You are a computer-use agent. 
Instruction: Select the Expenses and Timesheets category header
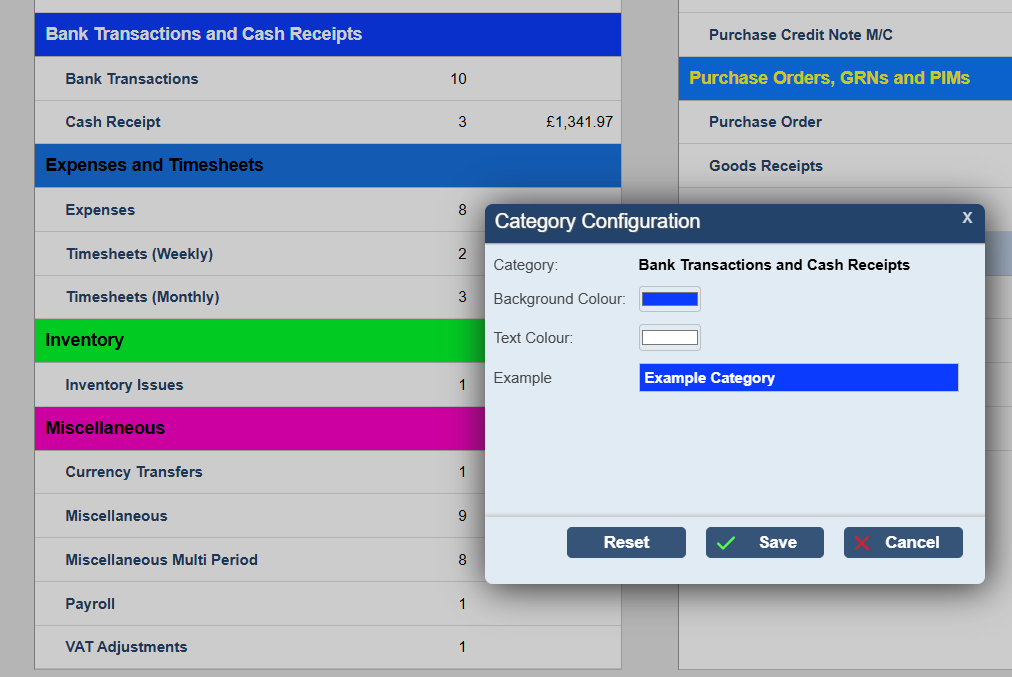click(155, 165)
